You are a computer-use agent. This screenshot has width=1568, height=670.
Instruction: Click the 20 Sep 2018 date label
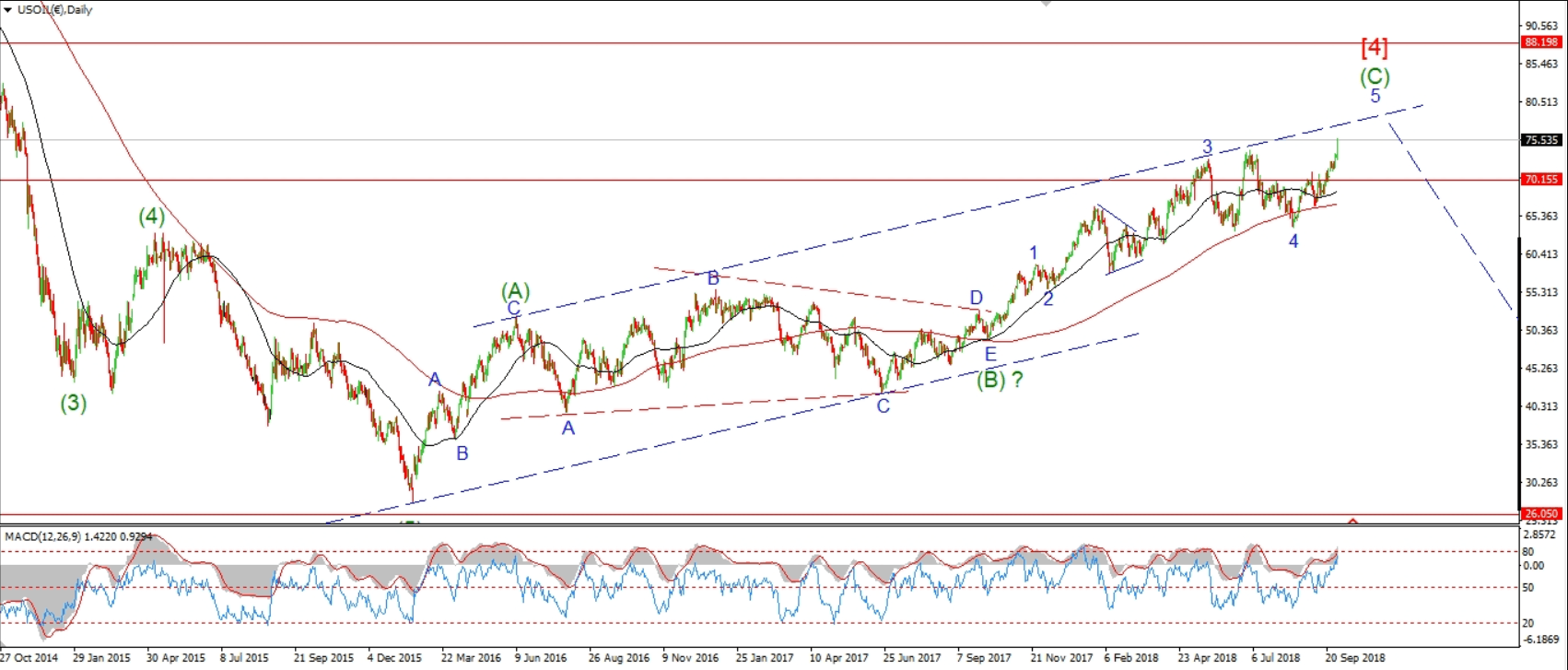click(1355, 658)
